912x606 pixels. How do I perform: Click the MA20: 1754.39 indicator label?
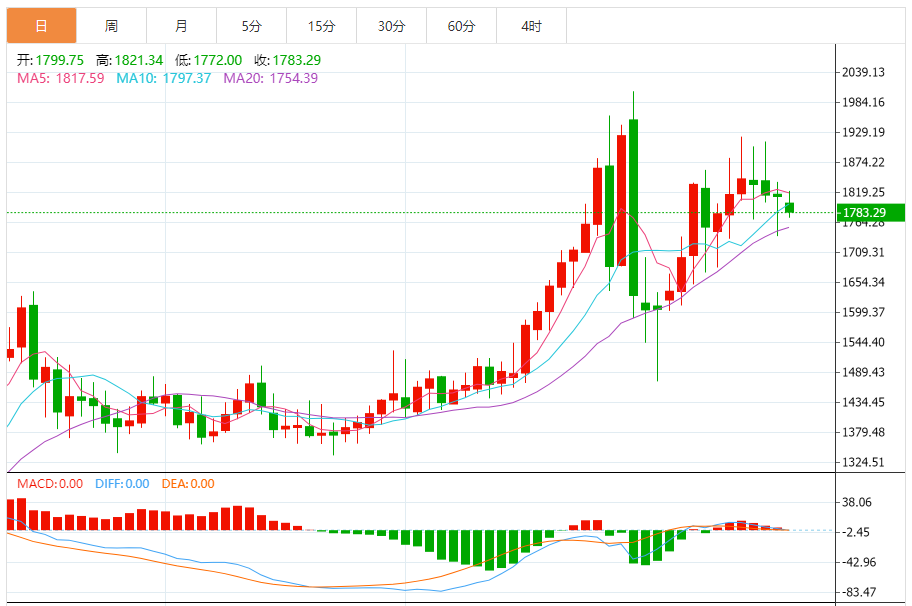pyautogui.click(x=271, y=78)
